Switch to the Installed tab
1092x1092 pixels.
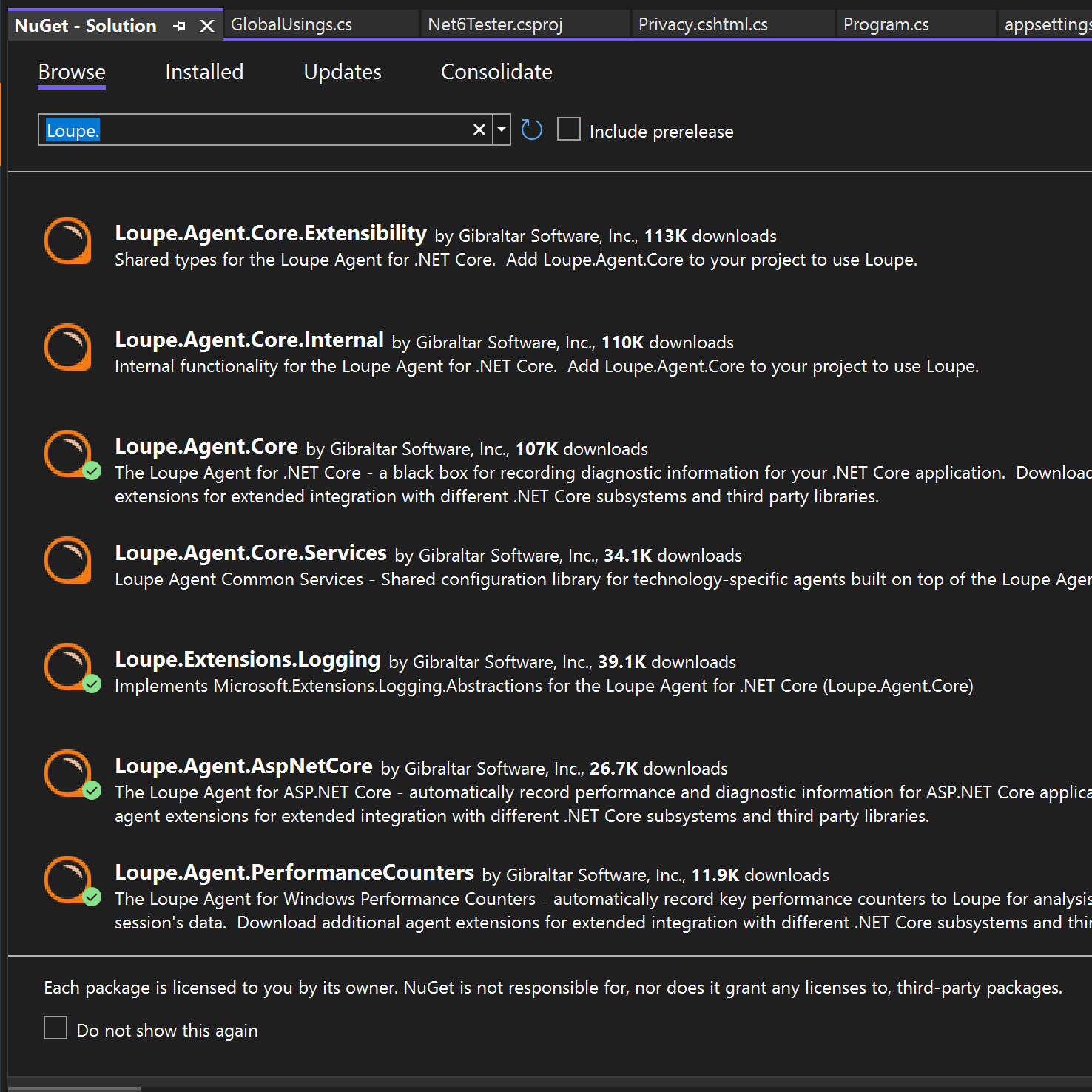point(204,72)
